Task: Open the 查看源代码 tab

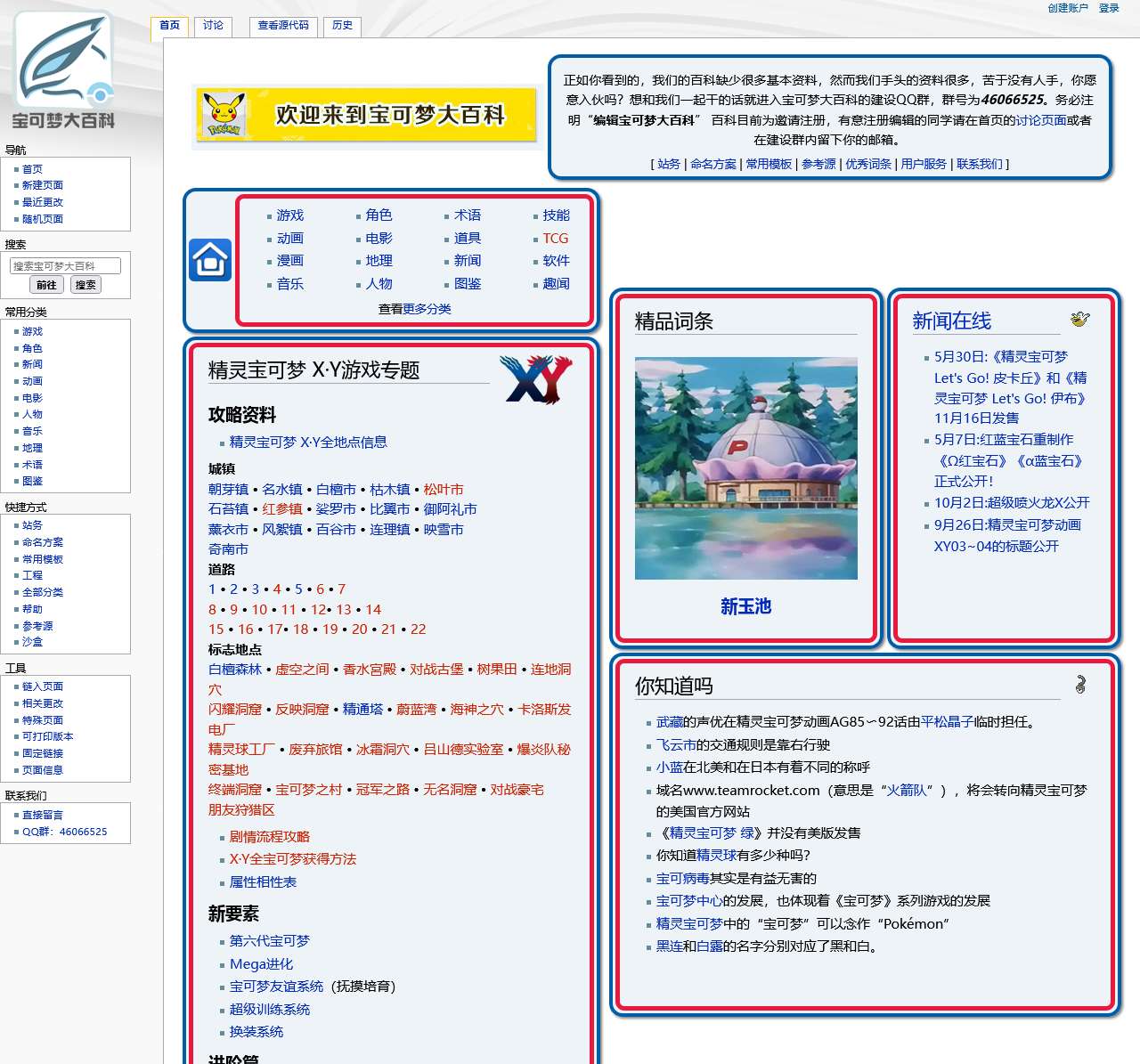Action: (x=283, y=26)
